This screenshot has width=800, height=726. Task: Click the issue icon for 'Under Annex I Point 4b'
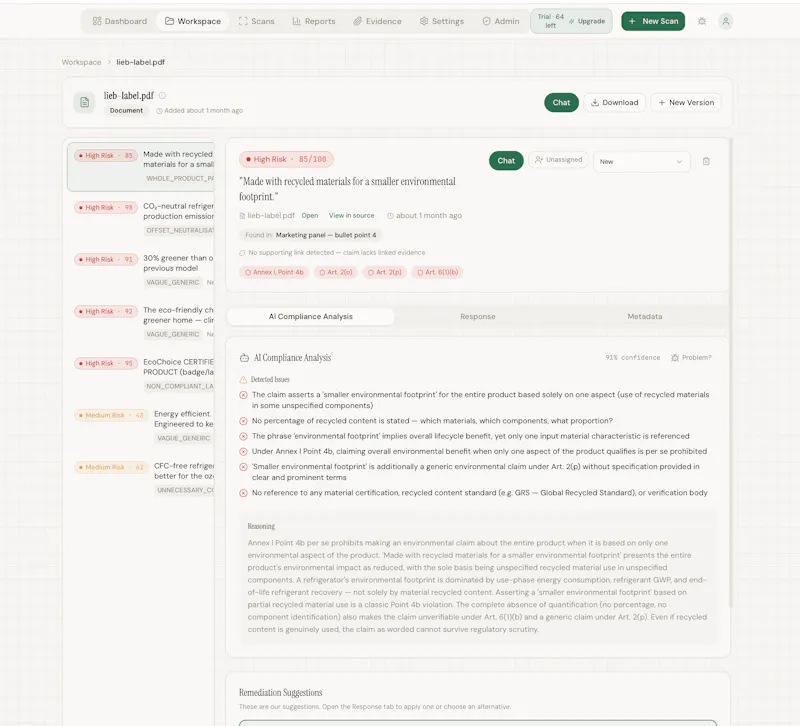coord(243,452)
